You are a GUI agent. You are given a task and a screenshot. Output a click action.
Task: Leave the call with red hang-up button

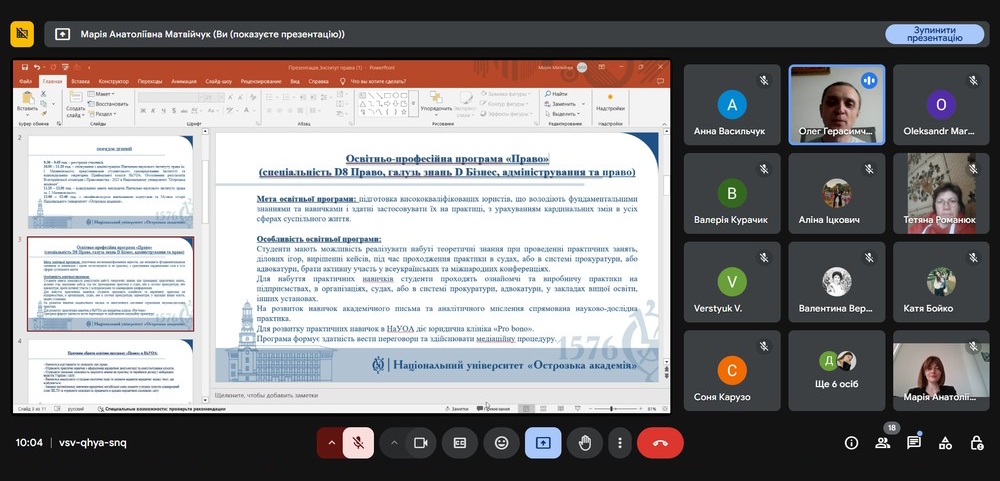coord(660,443)
